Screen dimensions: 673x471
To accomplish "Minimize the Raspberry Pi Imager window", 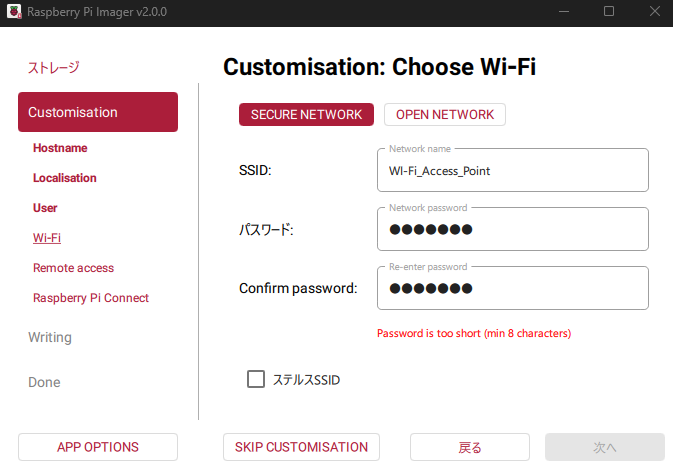I will coord(564,11).
